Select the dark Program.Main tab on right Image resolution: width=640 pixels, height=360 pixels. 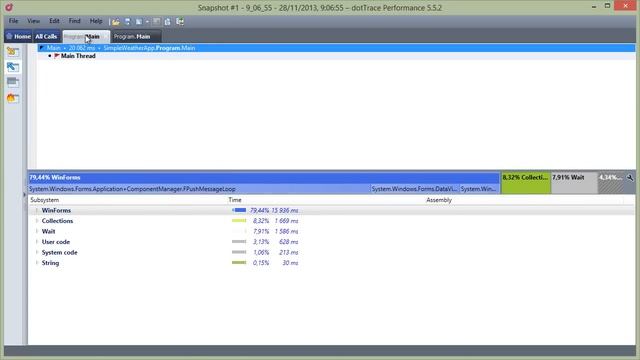pos(136,36)
